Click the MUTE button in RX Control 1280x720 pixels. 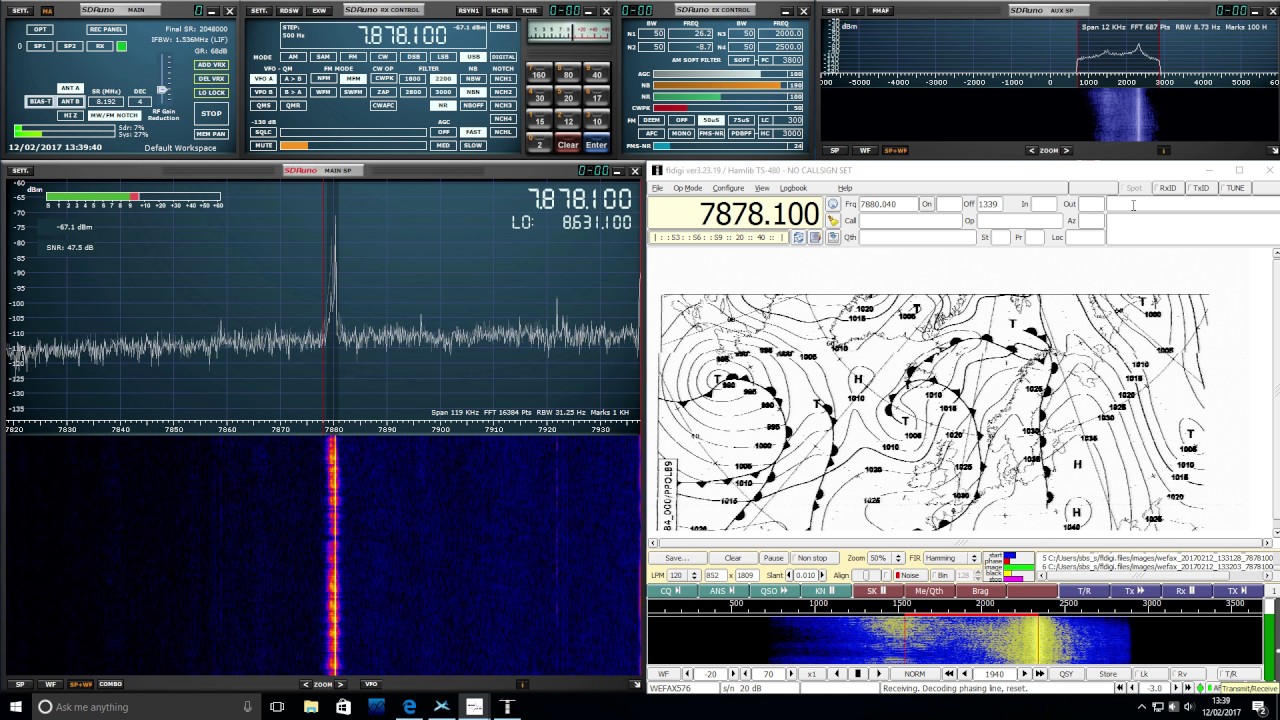pos(263,145)
